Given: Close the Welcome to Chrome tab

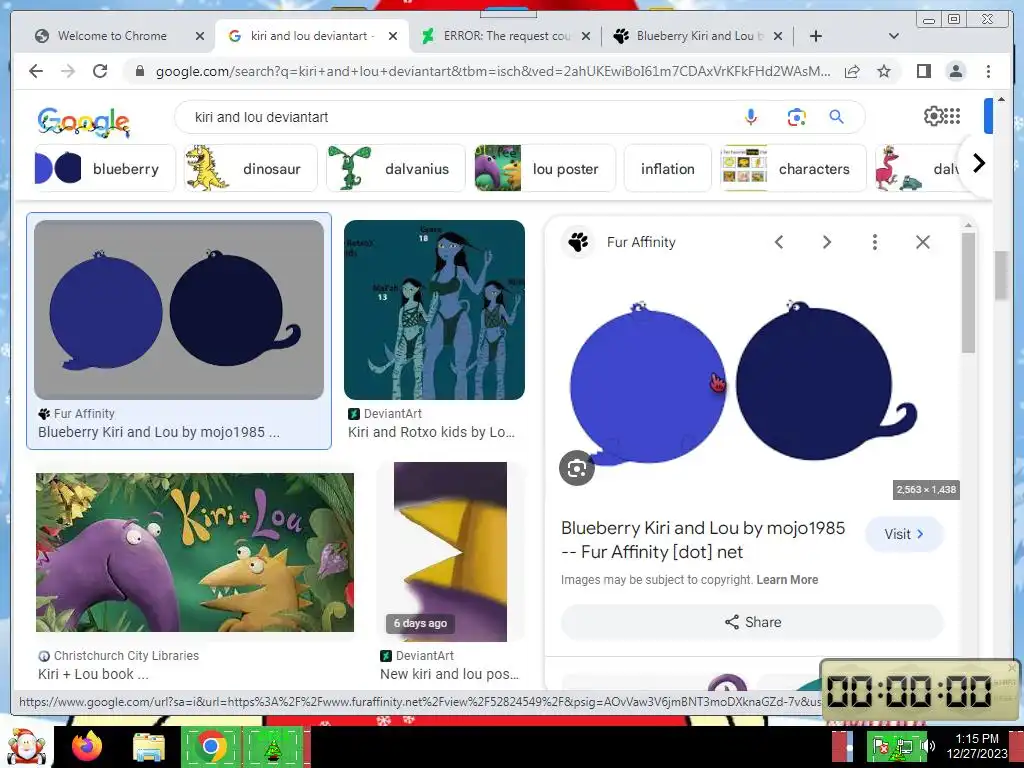Looking at the screenshot, I should (200, 36).
